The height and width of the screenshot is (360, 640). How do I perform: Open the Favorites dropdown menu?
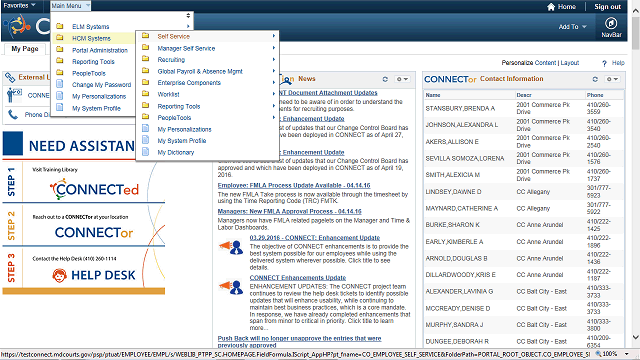(x=19, y=5)
